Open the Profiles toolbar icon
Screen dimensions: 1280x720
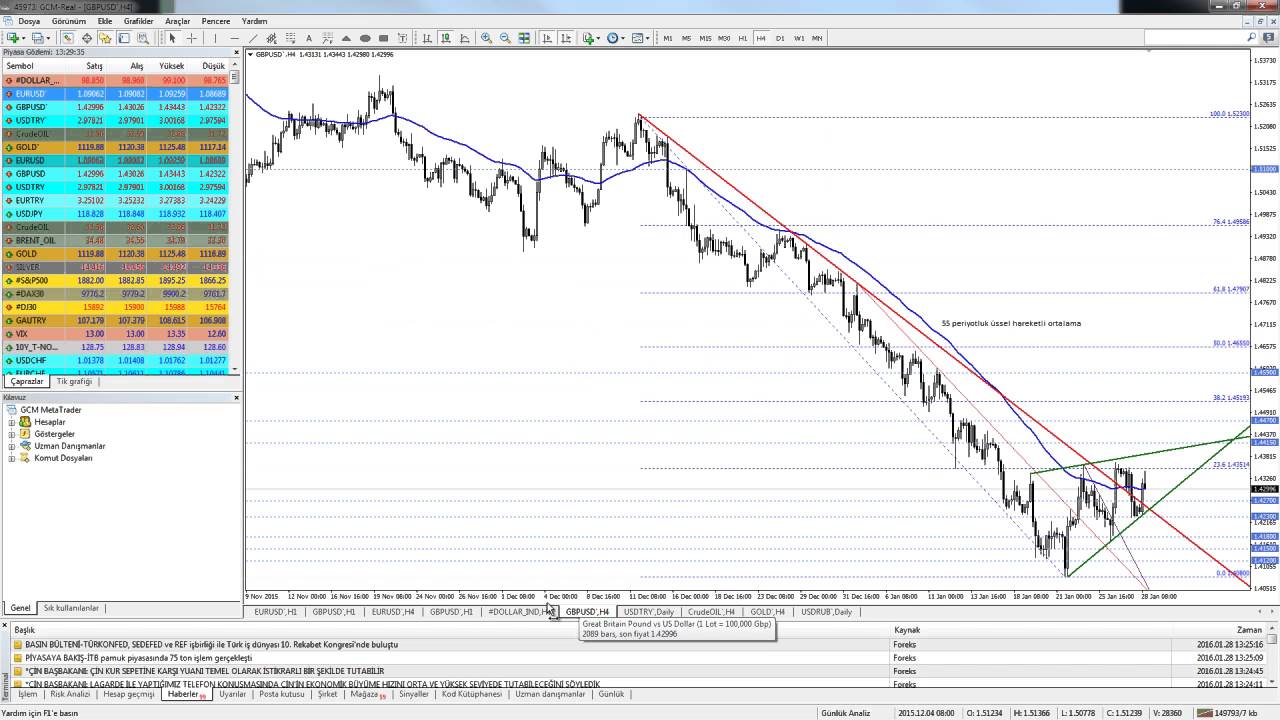[x=39, y=38]
